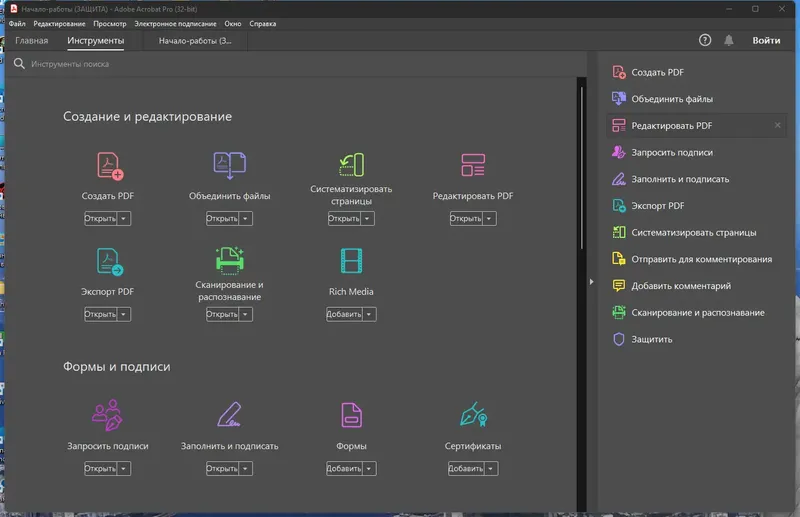Click the Сканирование и распознавание icon in the tools grid

click(230, 260)
